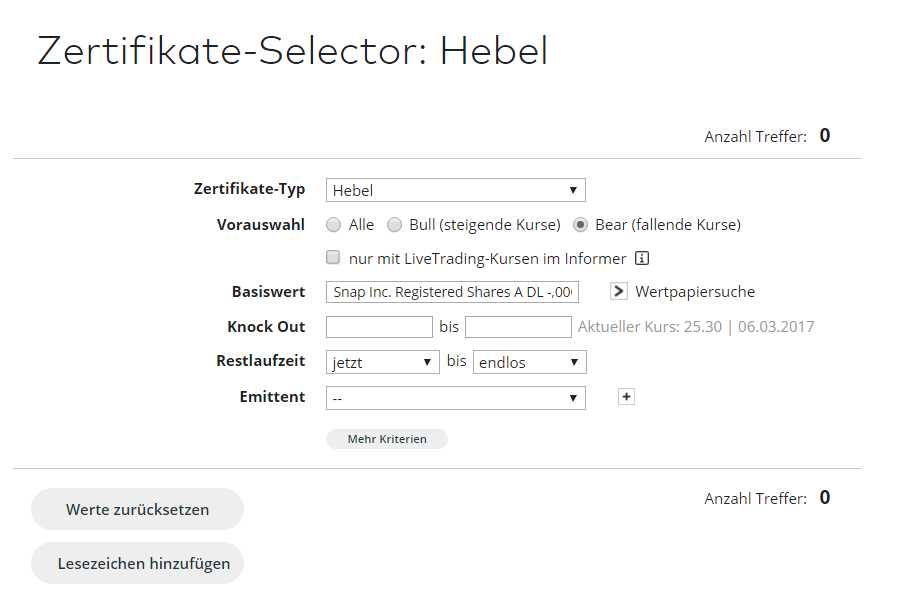Select Bear (fallende Kurse) option
This screenshot has width=914, height=613.
click(581, 225)
